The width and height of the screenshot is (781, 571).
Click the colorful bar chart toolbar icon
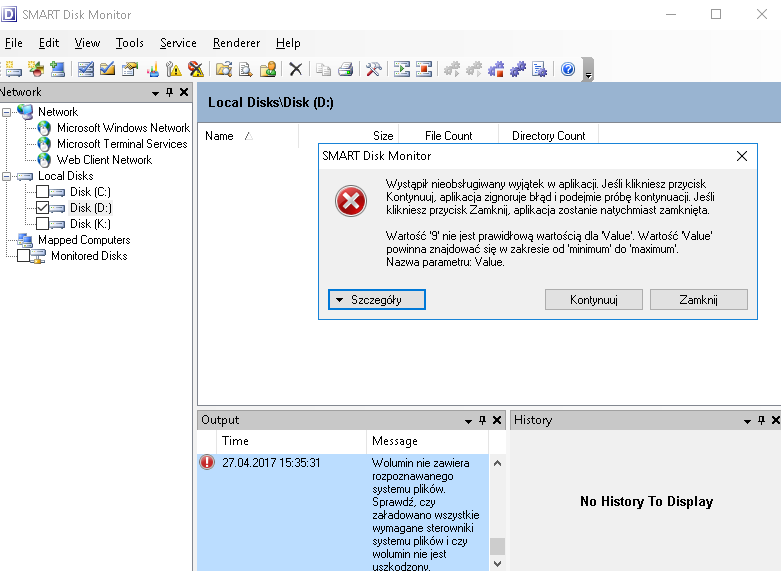click(x=152, y=69)
